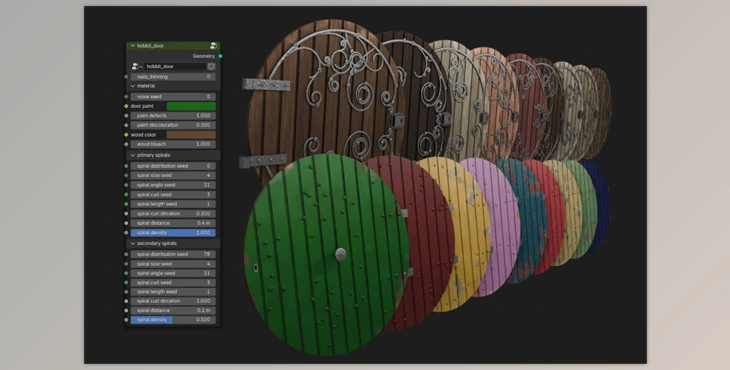Click secondary spiral distance 0.1 m field

pyautogui.click(x=173, y=310)
